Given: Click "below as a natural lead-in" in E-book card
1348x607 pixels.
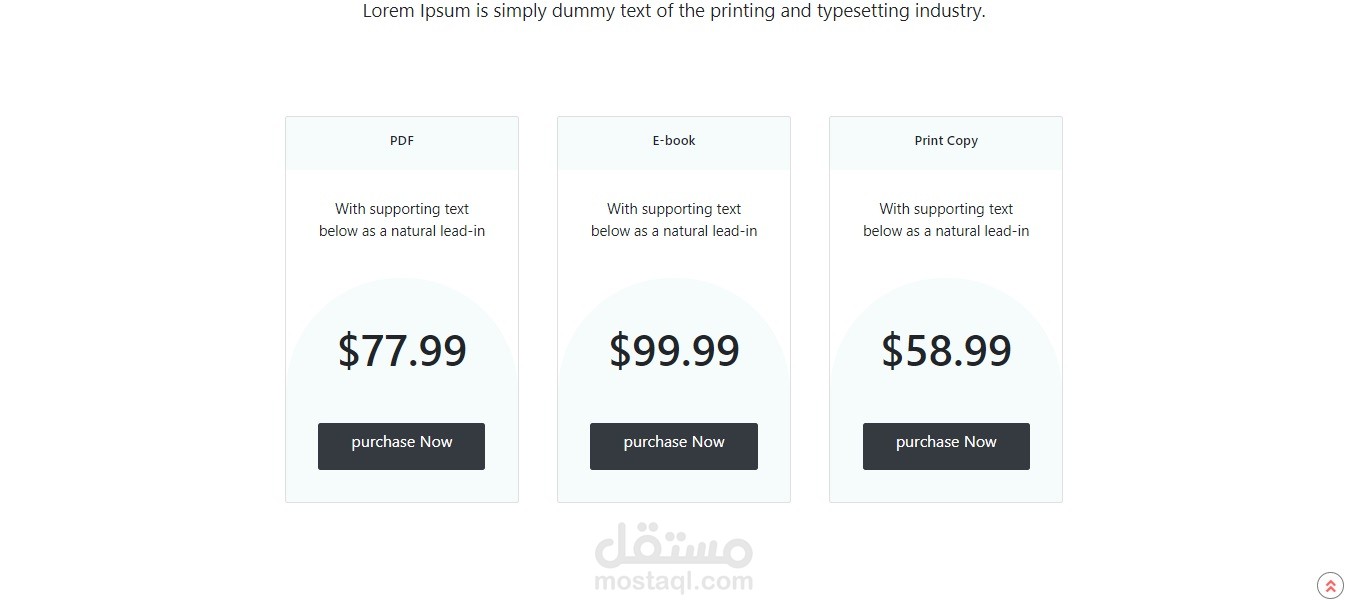Looking at the screenshot, I should tap(674, 231).
